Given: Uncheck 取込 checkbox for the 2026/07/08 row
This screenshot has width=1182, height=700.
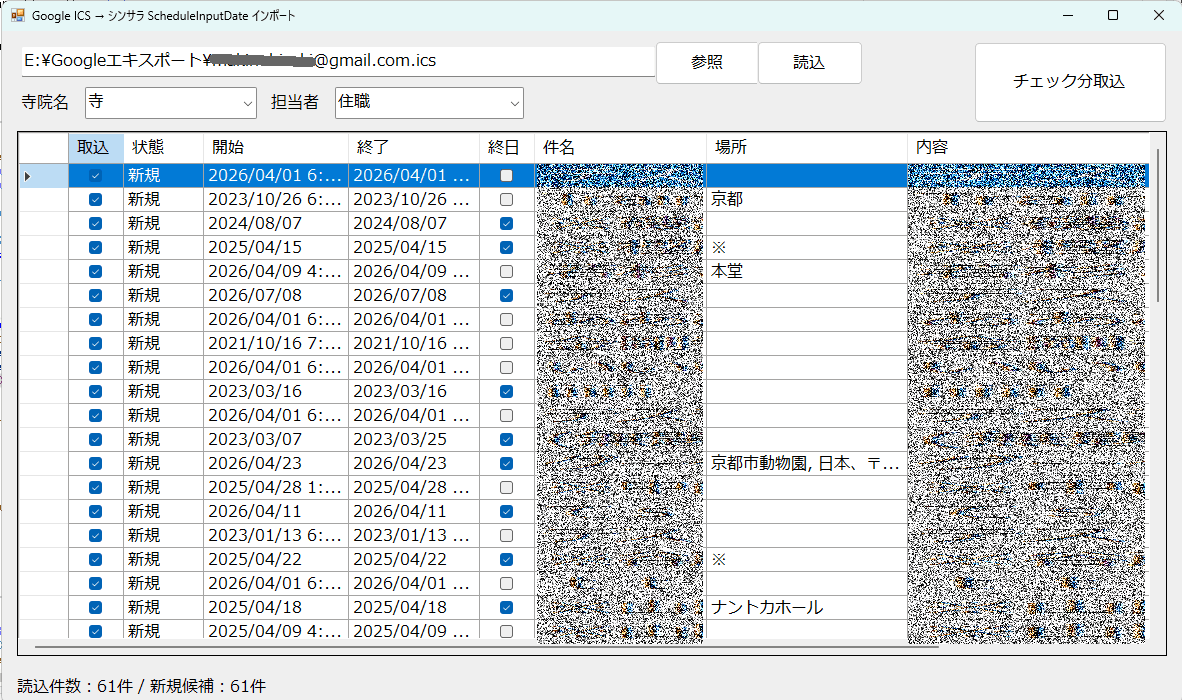Looking at the screenshot, I should (96, 296).
